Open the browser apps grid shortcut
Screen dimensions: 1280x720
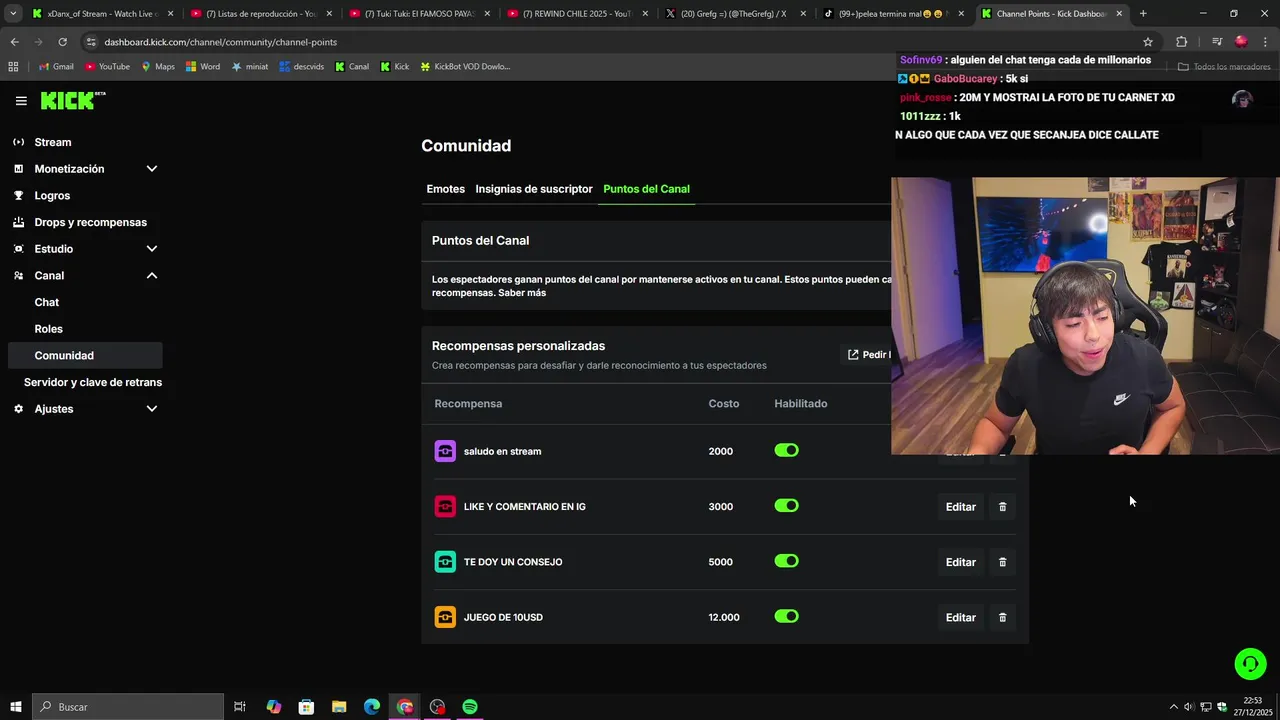click(x=13, y=67)
